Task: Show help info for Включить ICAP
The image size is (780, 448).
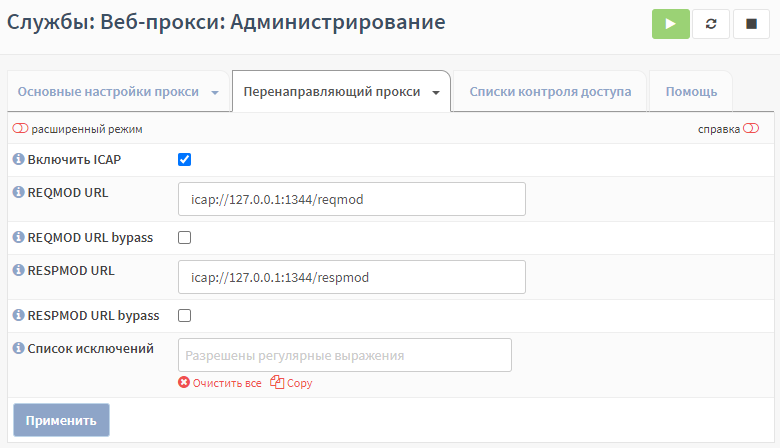Action: click(18, 159)
